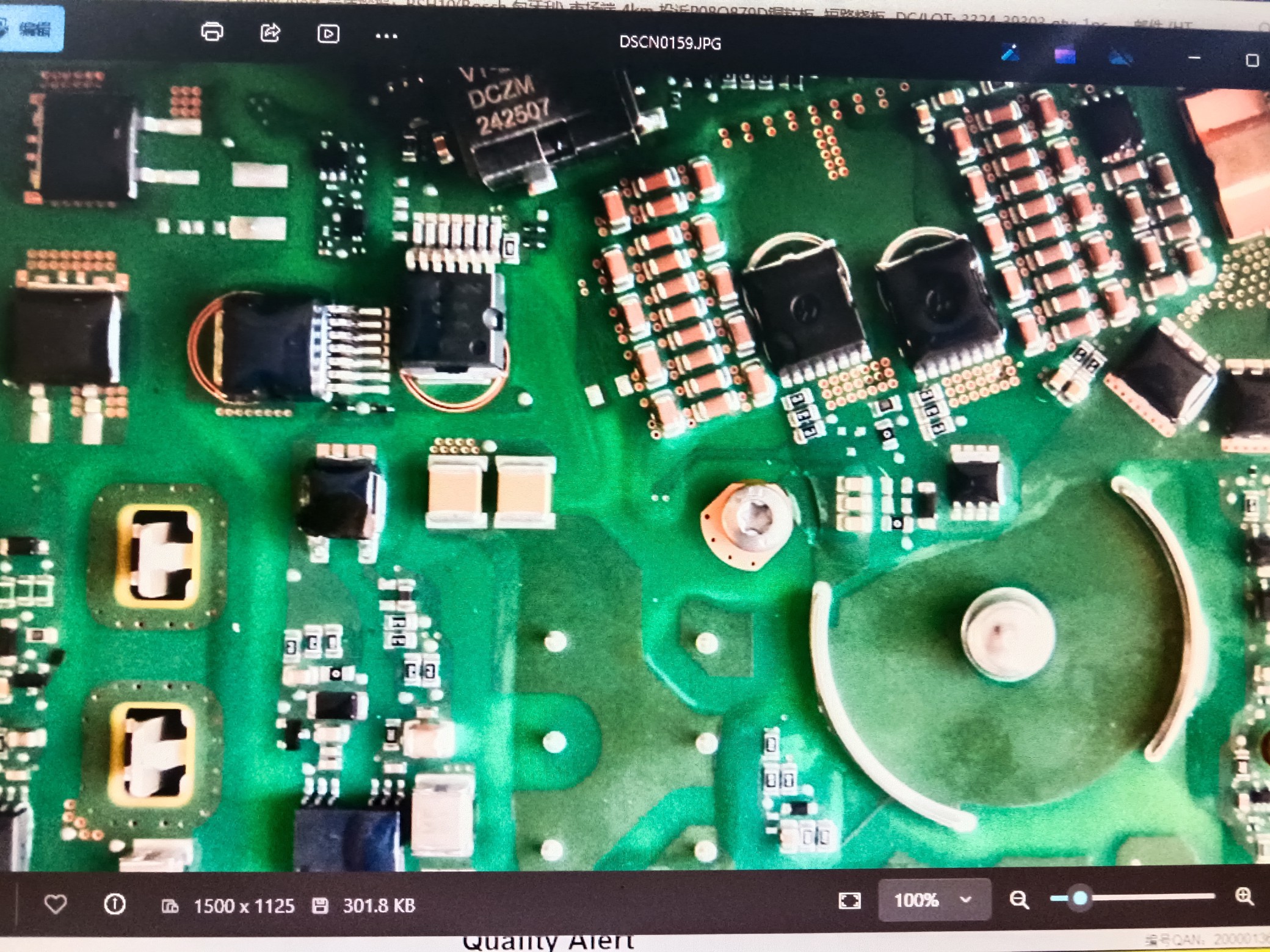The height and width of the screenshot is (952, 1270).
Task: Click the 1500 x 1125 dimensions label
Action: (x=244, y=906)
